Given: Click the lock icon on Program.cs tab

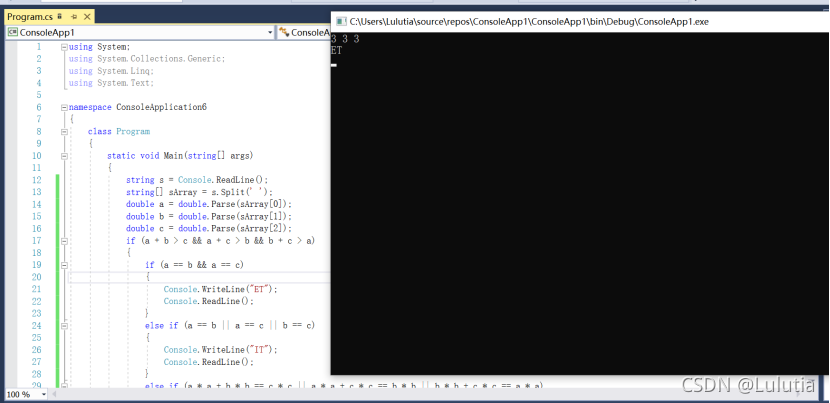Looking at the screenshot, I should tap(59, 17).
